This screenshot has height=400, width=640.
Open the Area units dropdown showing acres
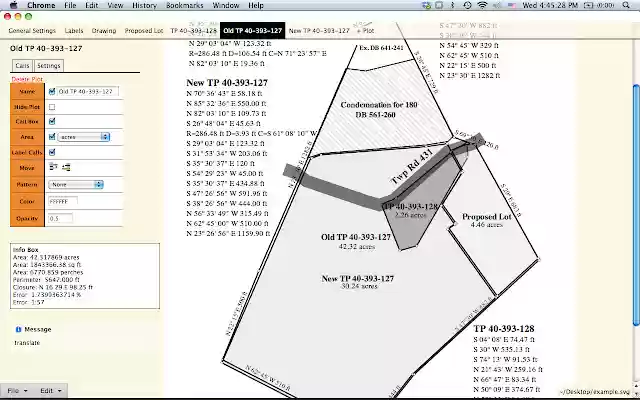[x=84, y=137]
